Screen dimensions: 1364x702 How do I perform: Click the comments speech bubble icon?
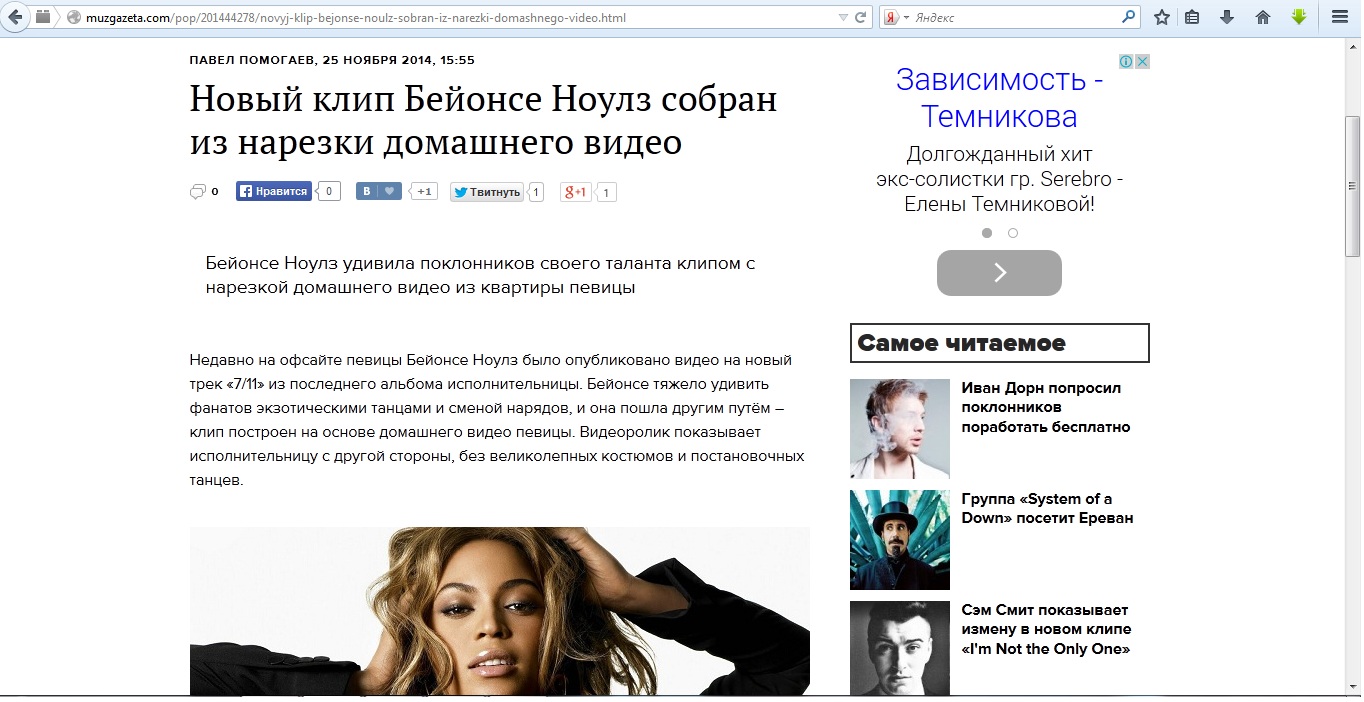click(197, 191)
